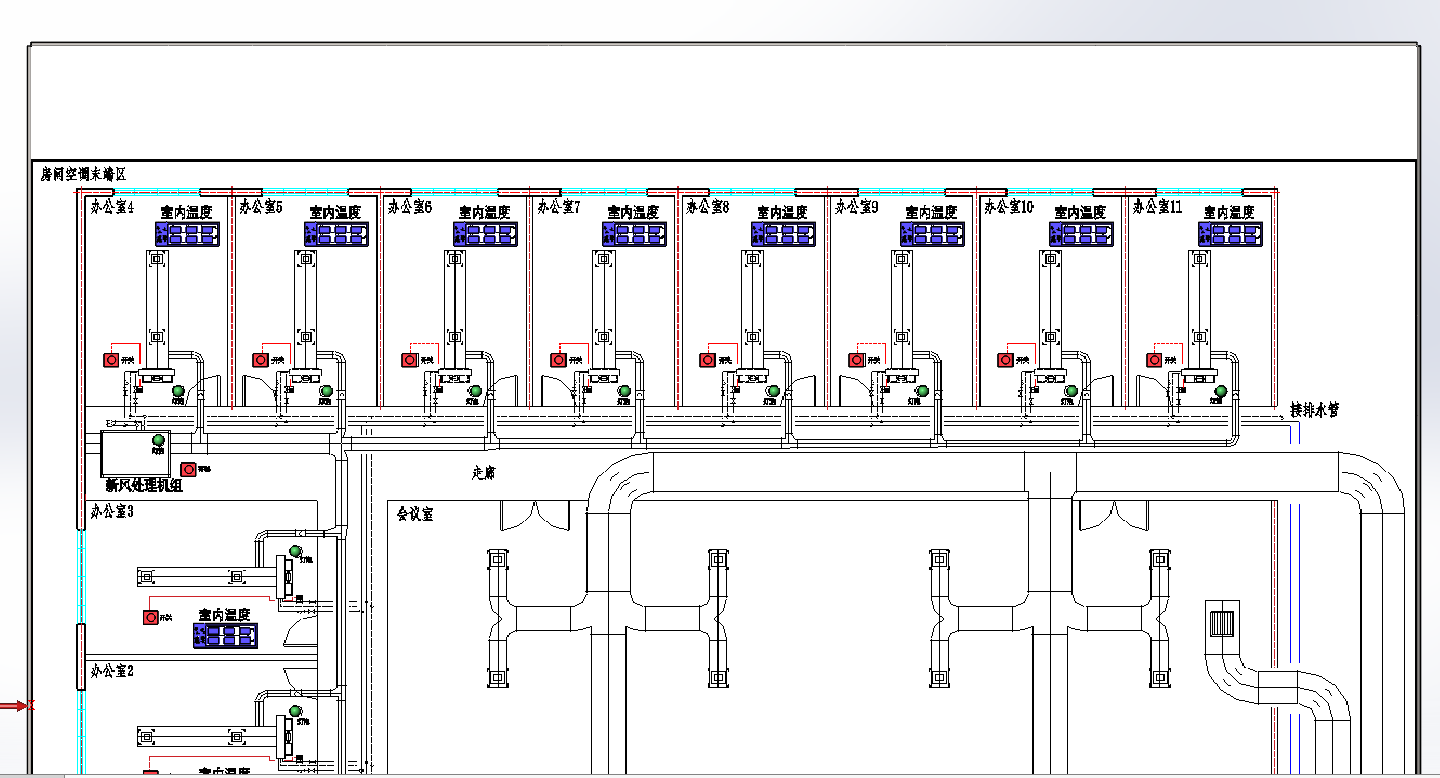Click the 办公室9 room label
This screenshot has height=778, width=1440.
857,207
